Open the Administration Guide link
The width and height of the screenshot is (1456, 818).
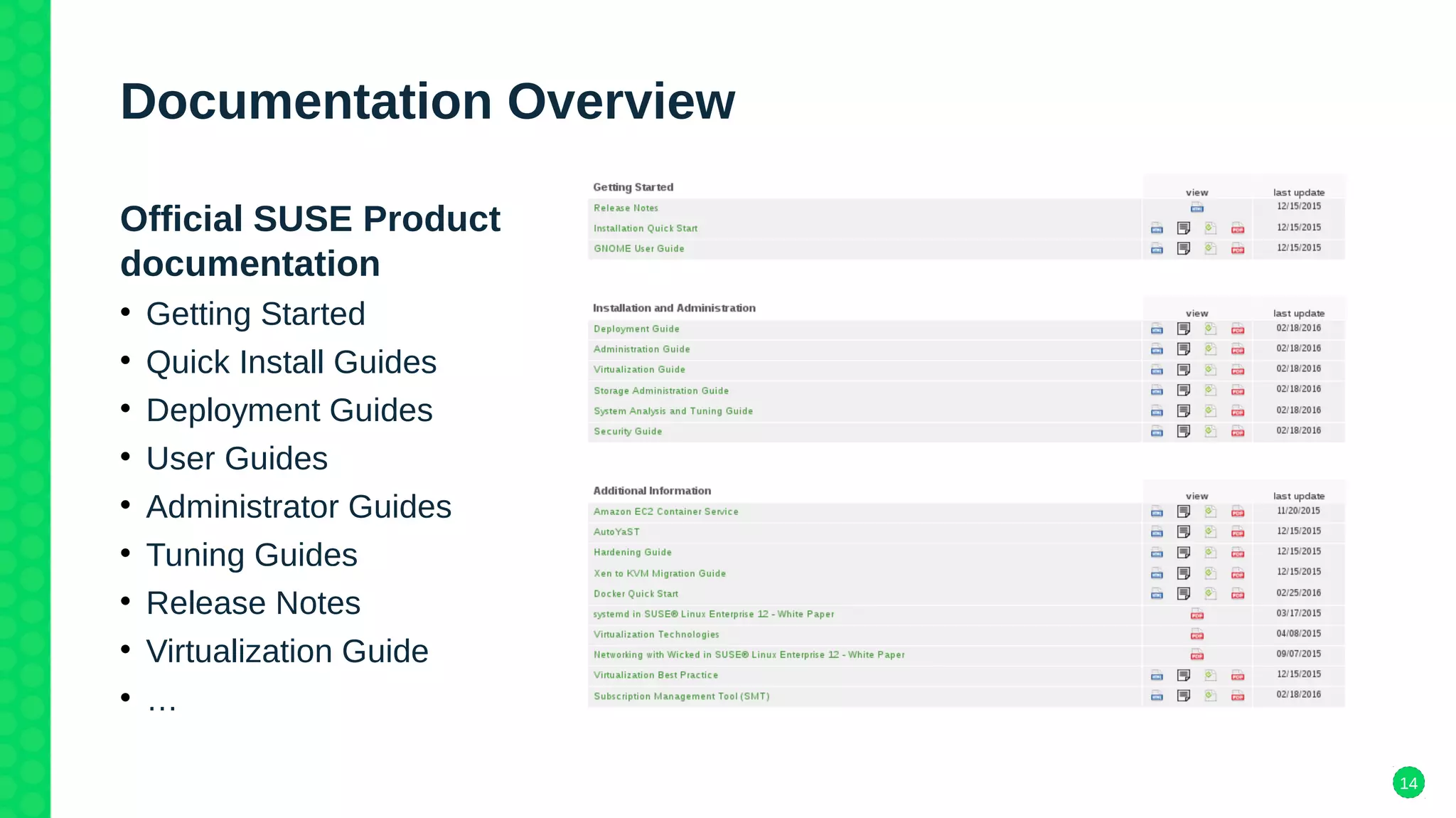click(642, 349)
